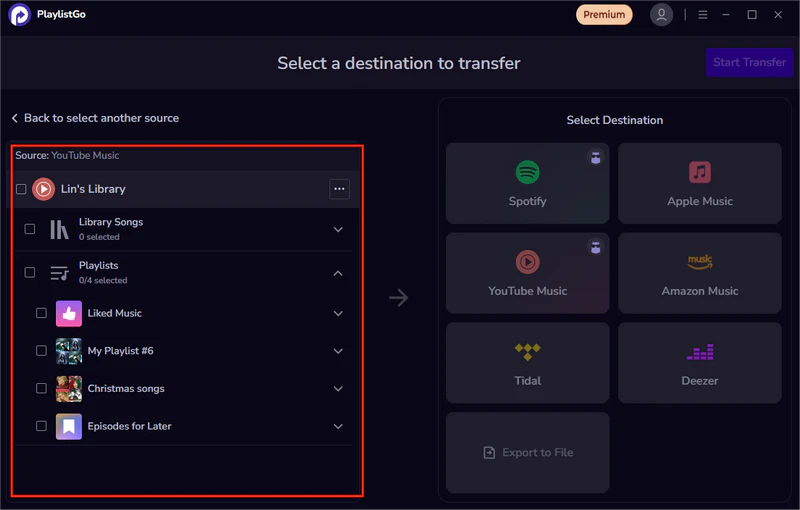Image resolution: width=800 pixels, height=510 pixels.
Task: Click the Start Transfer button
Action: point(749,62)
